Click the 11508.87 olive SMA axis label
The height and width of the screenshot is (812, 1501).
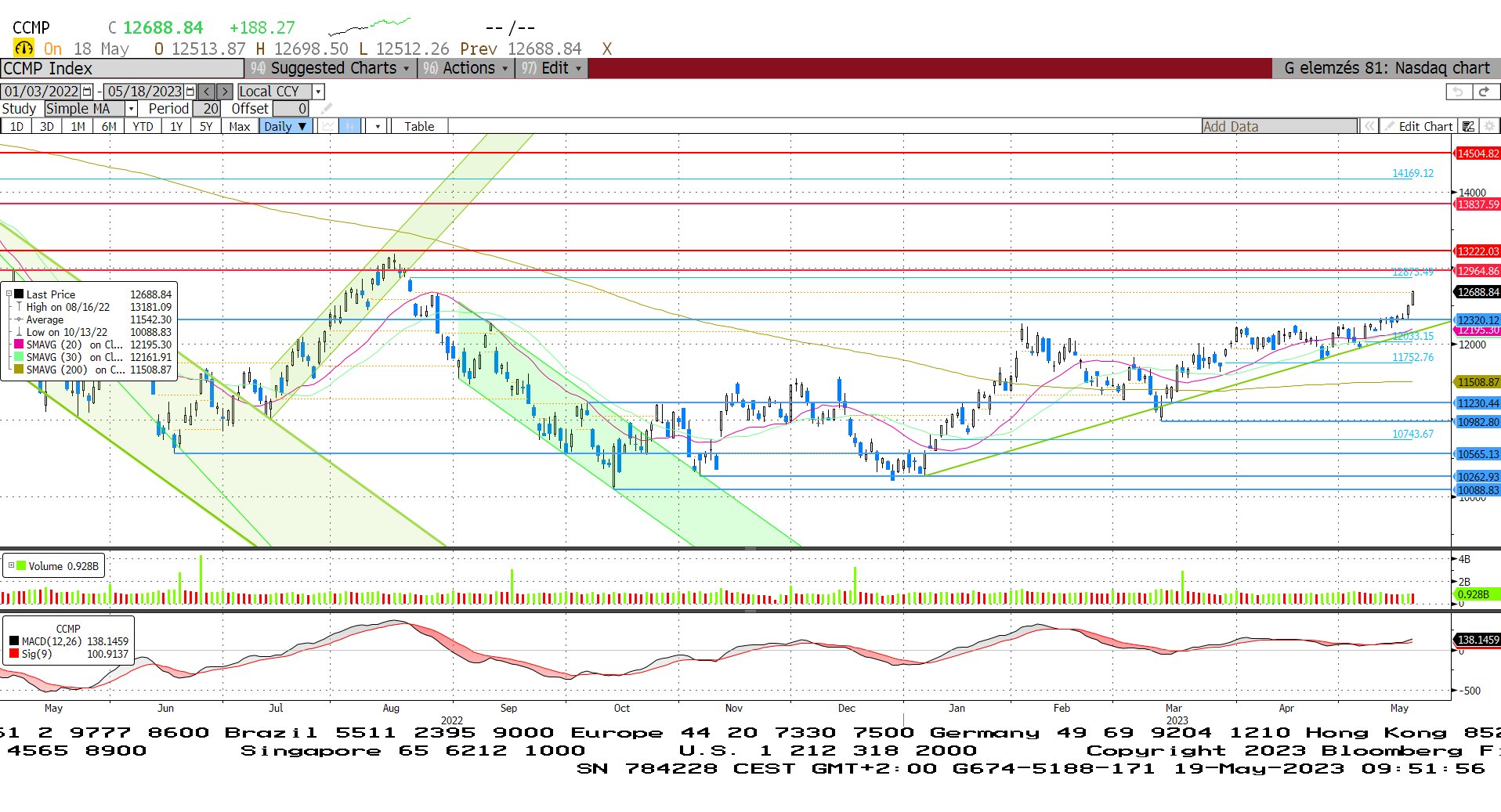1477,382
